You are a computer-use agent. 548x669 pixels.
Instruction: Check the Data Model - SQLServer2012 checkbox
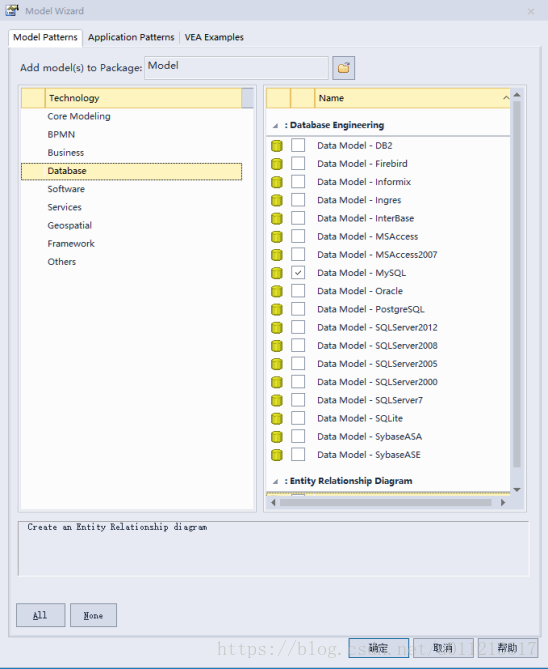click(298, 327)
